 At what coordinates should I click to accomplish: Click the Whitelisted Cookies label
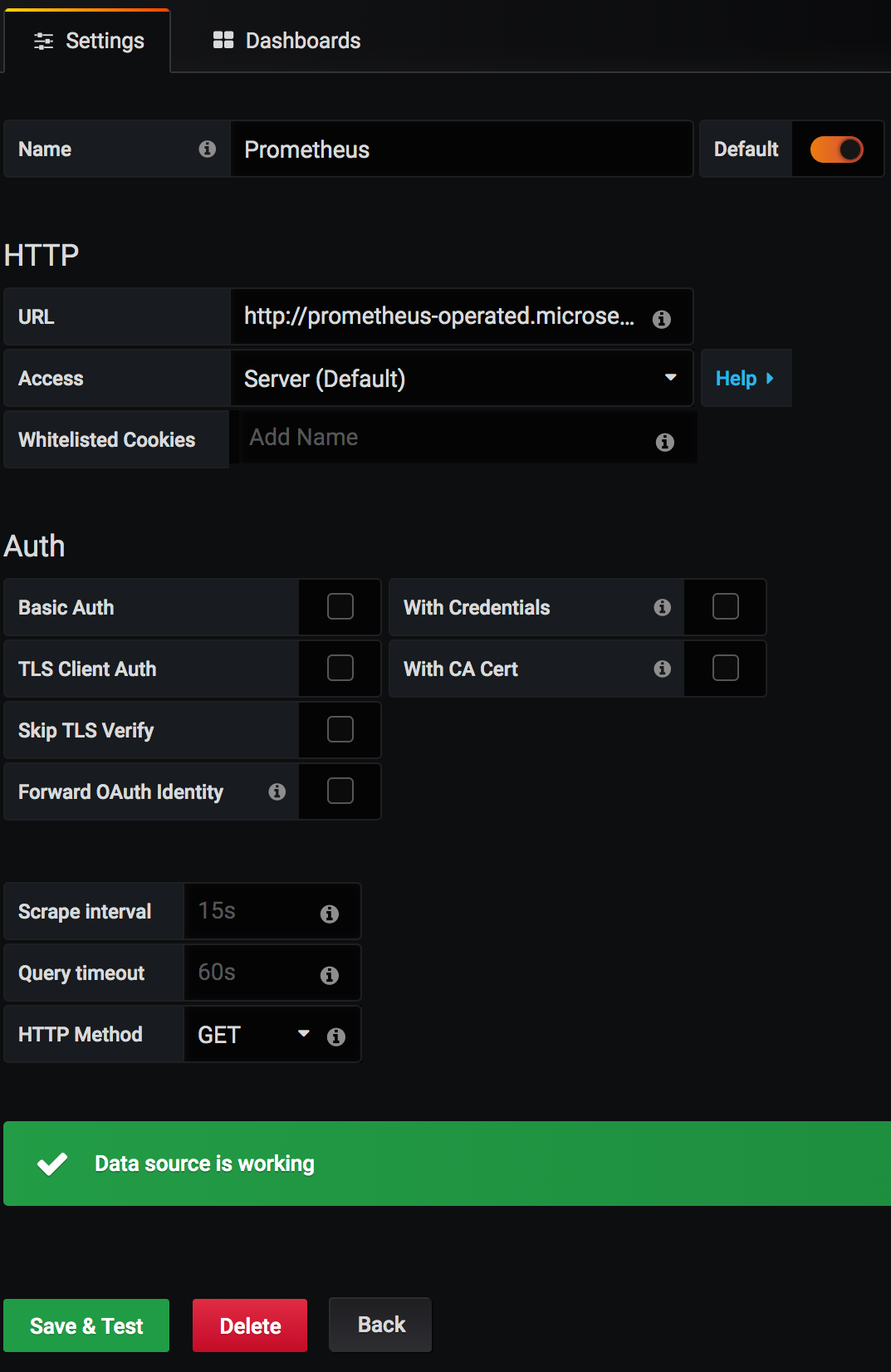point(106,439)
